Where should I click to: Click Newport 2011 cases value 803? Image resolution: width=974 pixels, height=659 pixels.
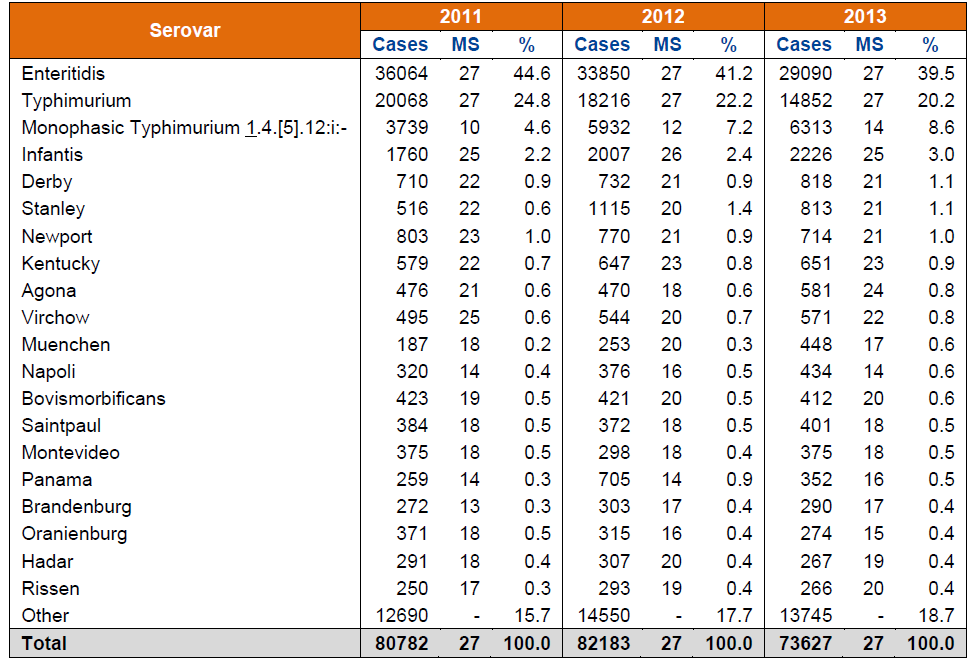(x=412, y=237)
